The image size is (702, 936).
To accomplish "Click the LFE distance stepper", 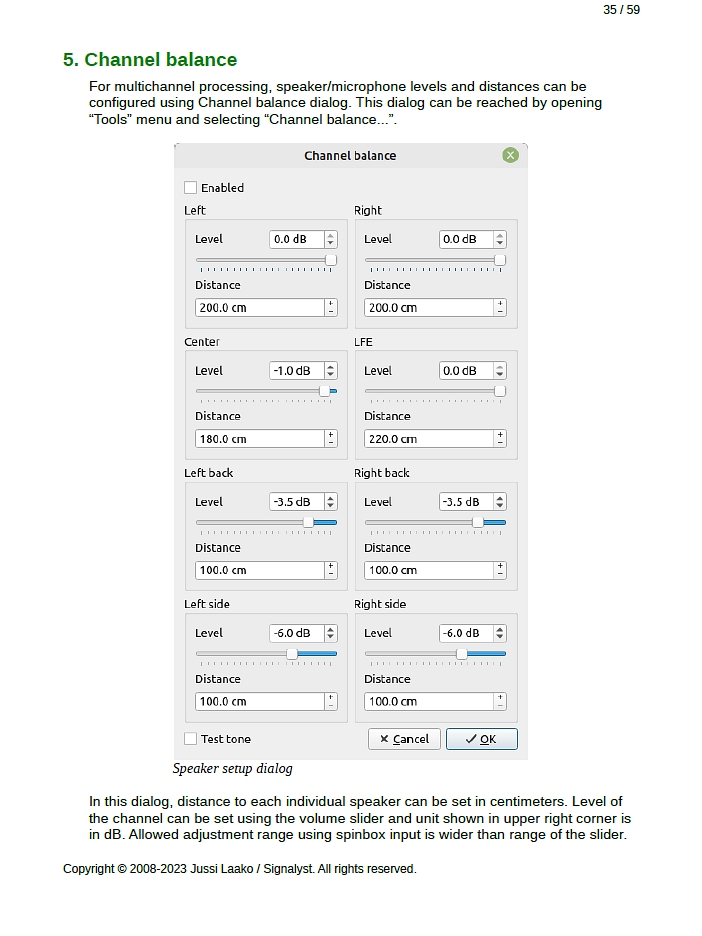I will [500, 439].
